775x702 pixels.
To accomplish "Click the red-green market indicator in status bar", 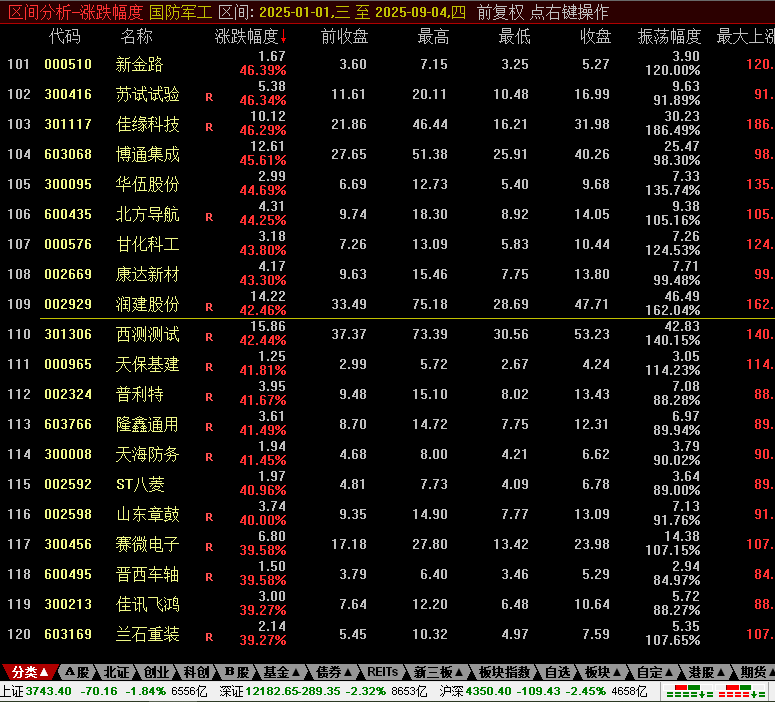I will point(714,691).
